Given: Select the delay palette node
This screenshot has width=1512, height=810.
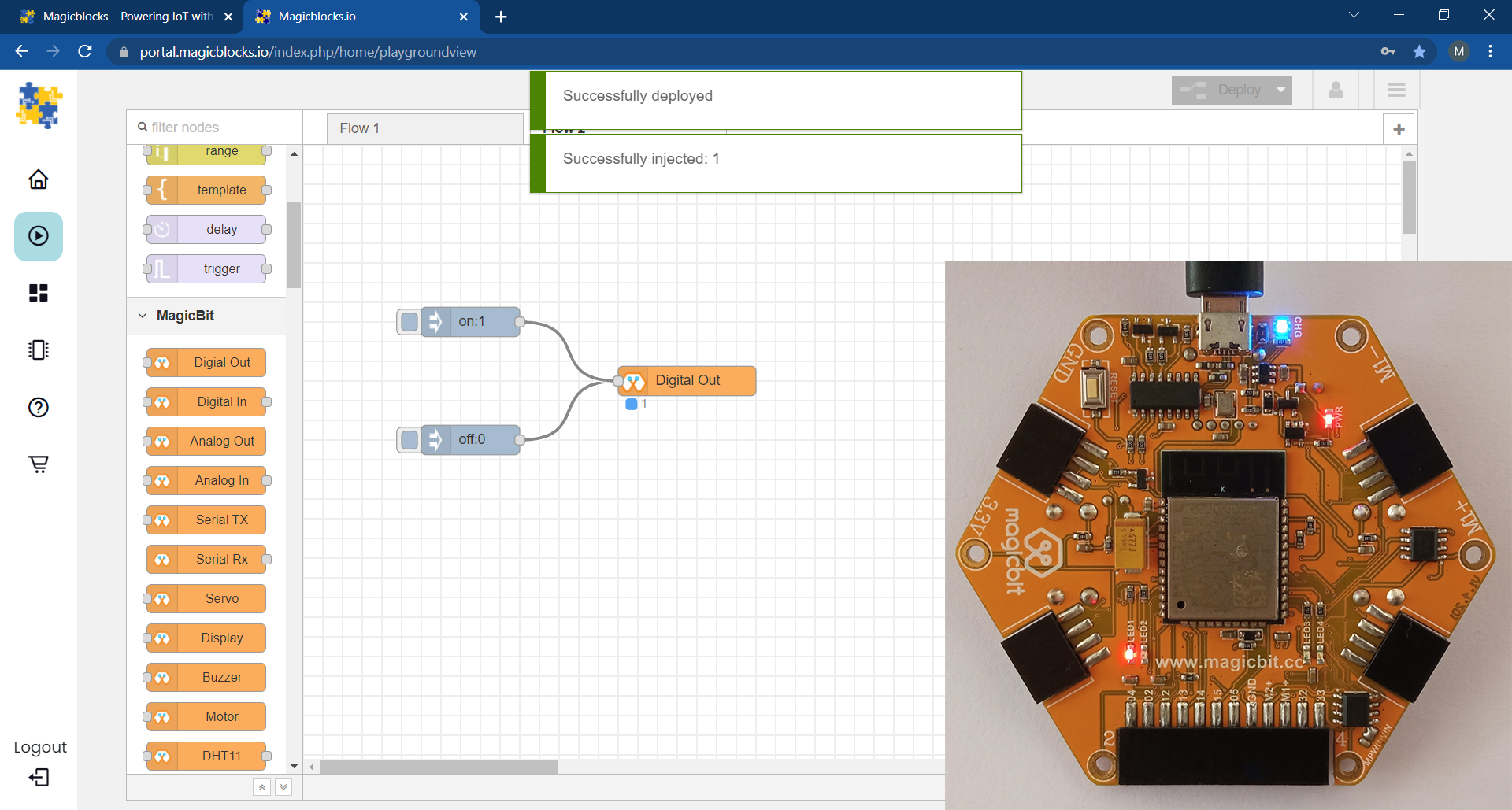Looking at the screenshot, I should pos(206,229).
